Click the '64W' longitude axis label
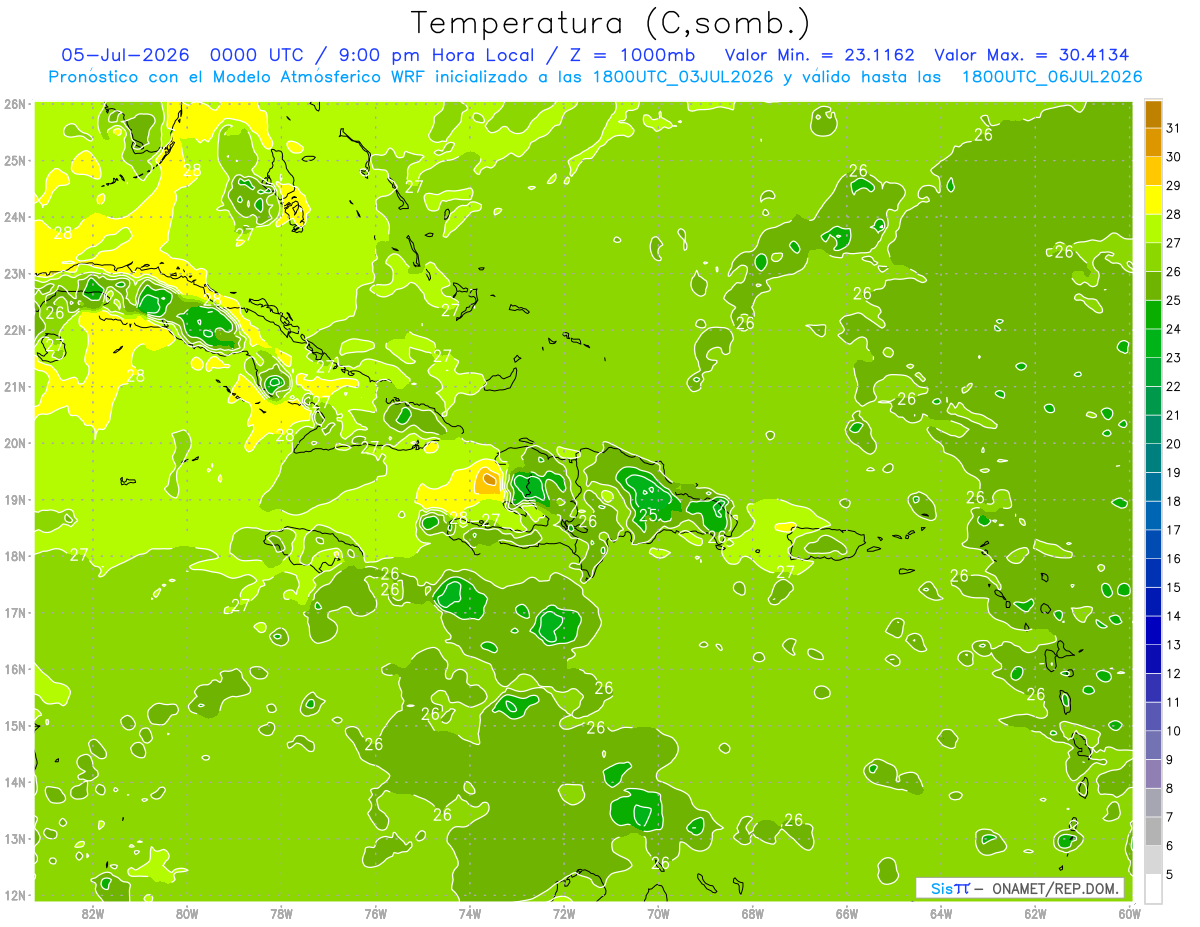The width and height of the screenshot is (1200, 927). (x=941, y=913)
